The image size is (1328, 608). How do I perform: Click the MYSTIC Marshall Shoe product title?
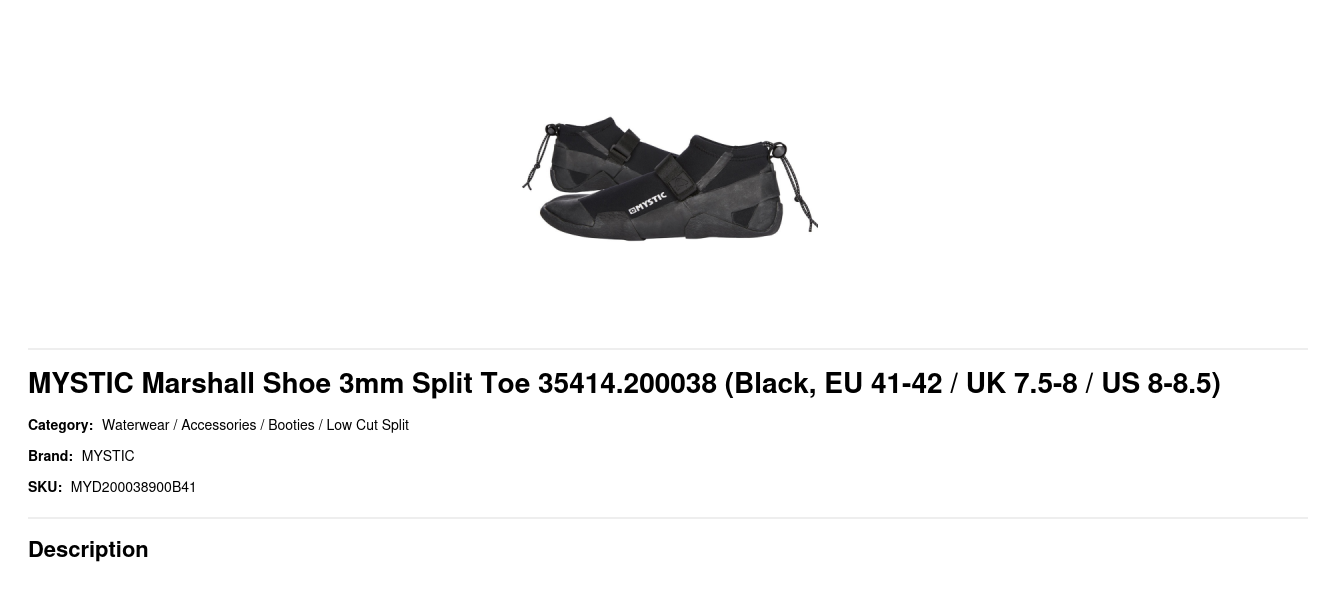coord(624,383)
